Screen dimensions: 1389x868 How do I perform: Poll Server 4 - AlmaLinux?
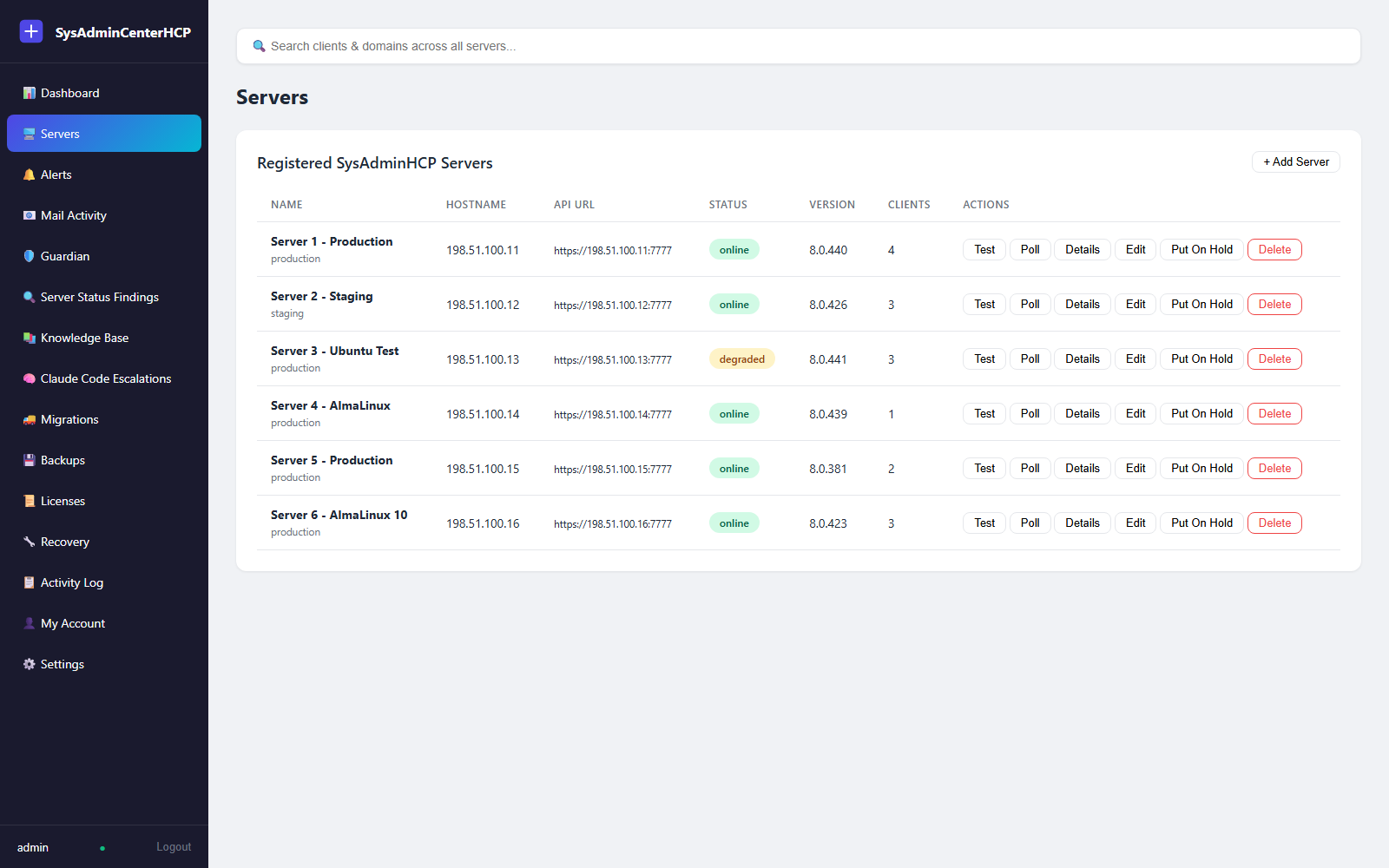click(x=1030, y=414)
